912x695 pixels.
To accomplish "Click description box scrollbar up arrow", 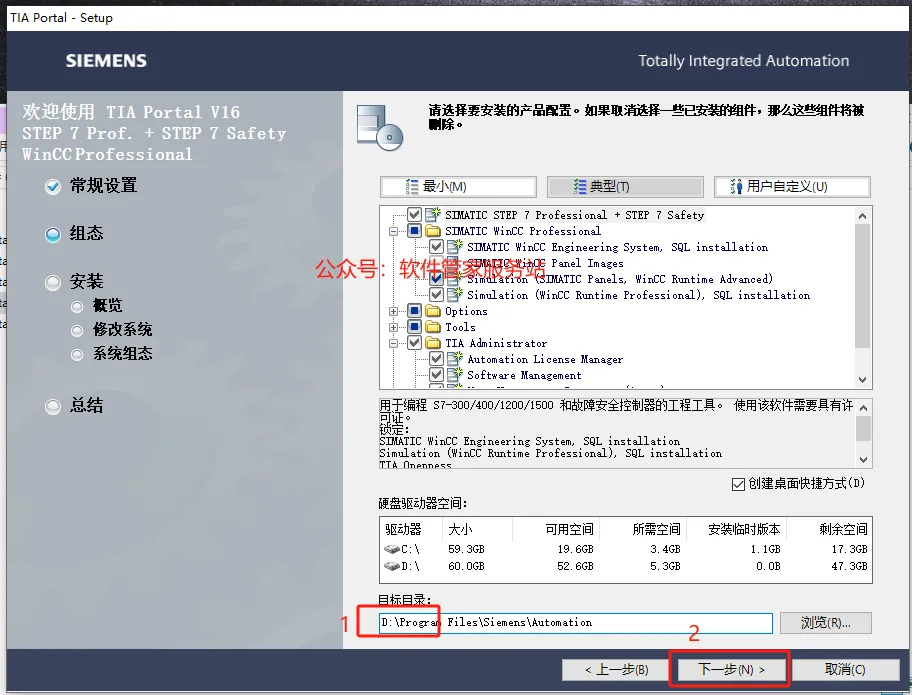I will pyautogui.click(x=864, y=408).
